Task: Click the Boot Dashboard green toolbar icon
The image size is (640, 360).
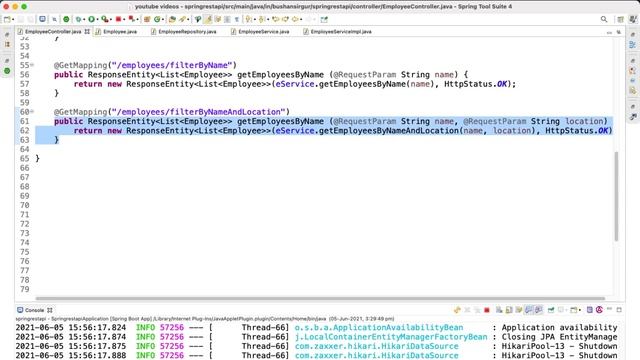Action: 66,19
